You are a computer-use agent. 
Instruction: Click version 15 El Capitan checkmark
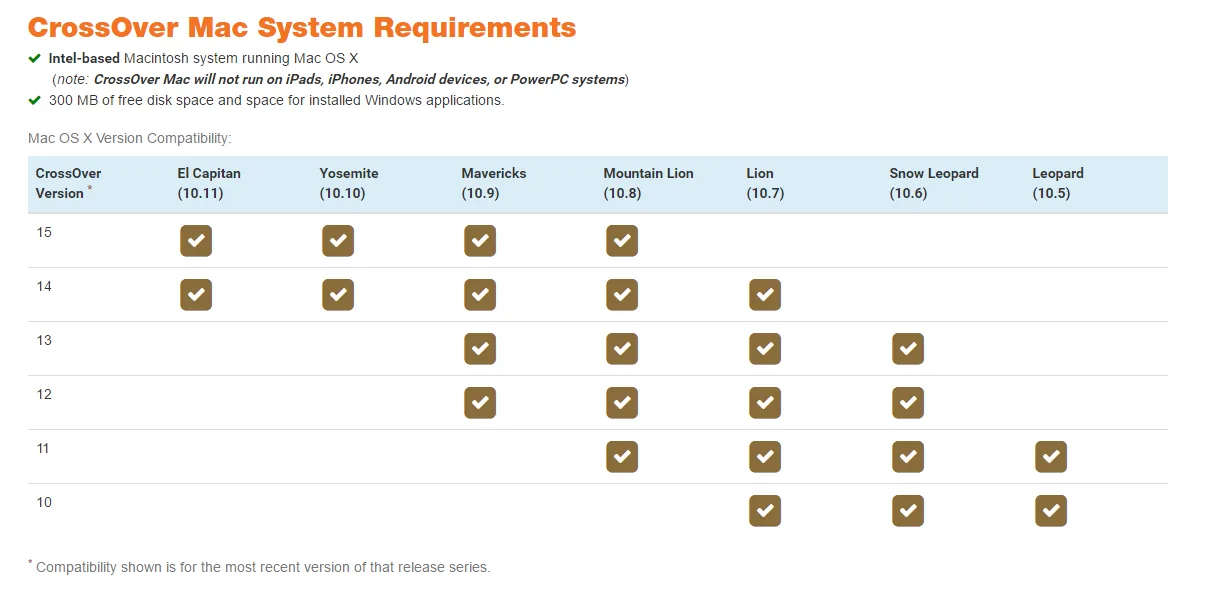(196, 241)
